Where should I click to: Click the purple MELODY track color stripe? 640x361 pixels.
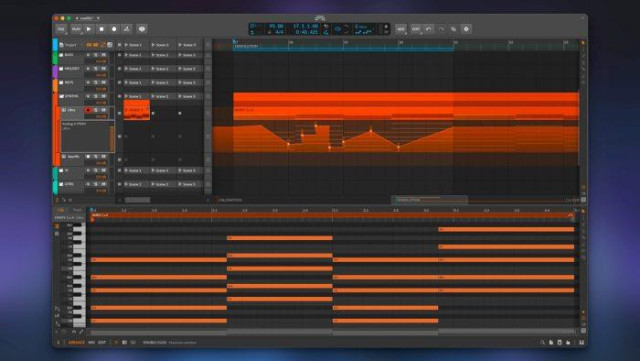(x=55, y=71)
